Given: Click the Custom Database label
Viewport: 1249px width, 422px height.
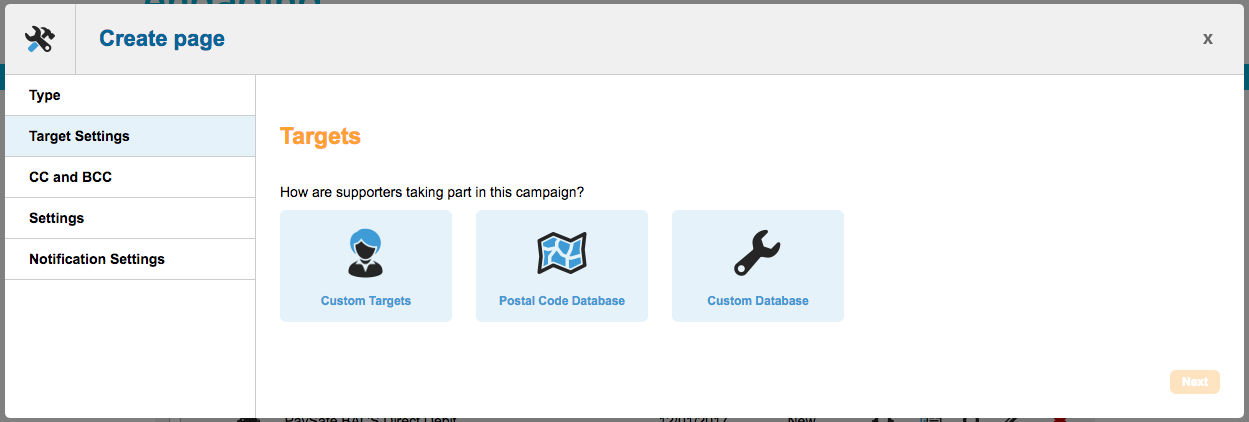Looking at the screenshot, I should click(x=758, y=301).
